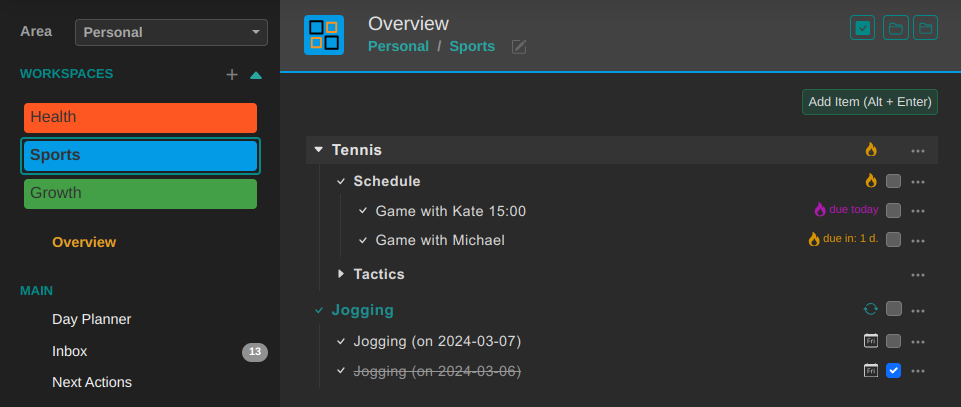This screenshot has width=961, height=407.
Task: Check off Game with Michael
Action: point(894,239)
